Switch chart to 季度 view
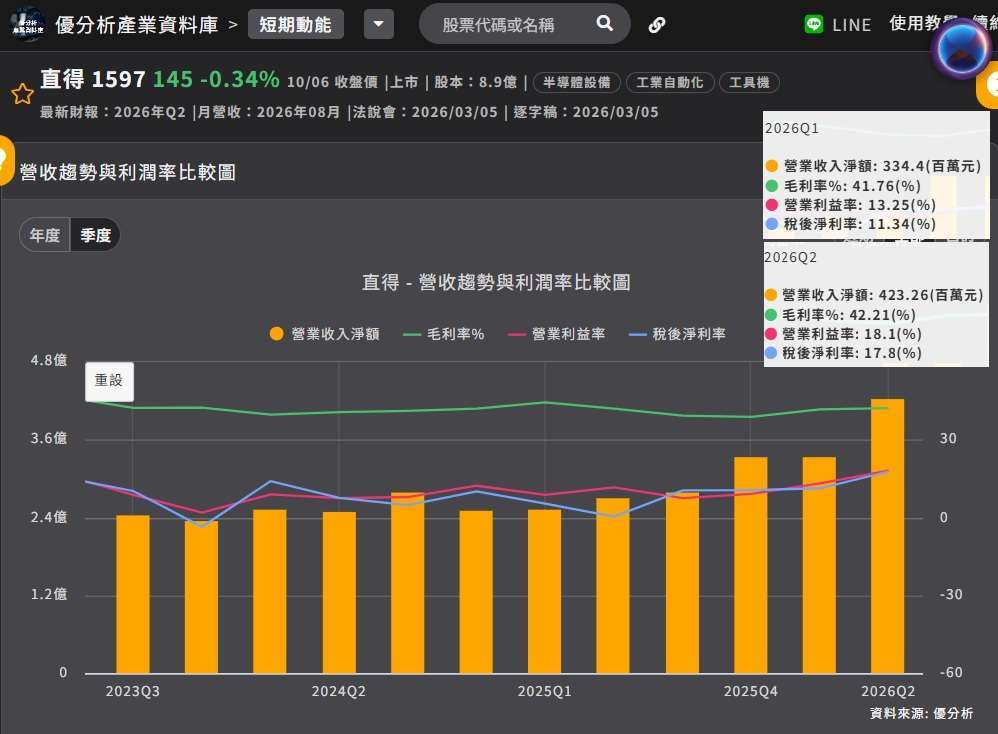 point(95,235)
